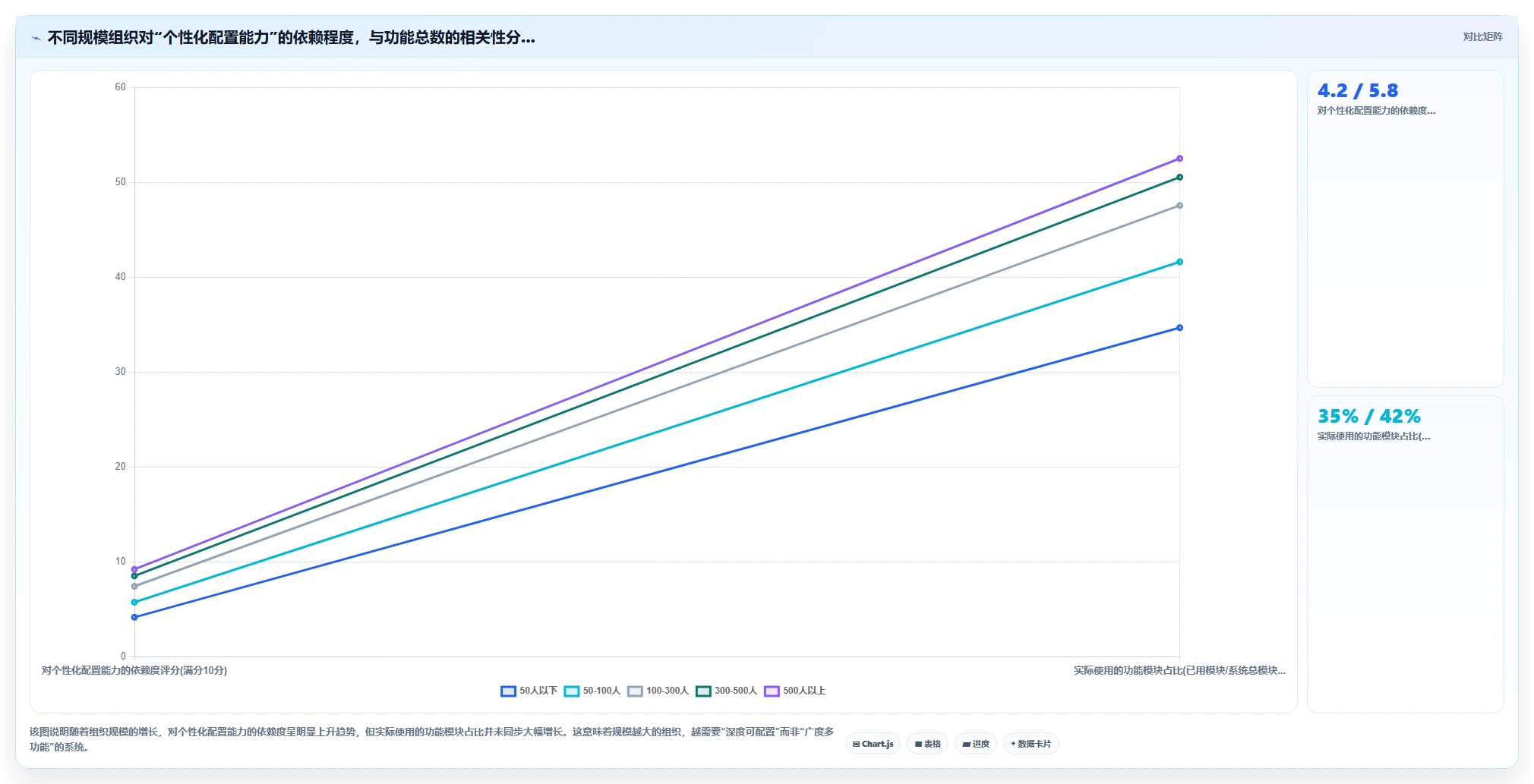Click the dark green 300-500人 legend color box

coord(703,691)
